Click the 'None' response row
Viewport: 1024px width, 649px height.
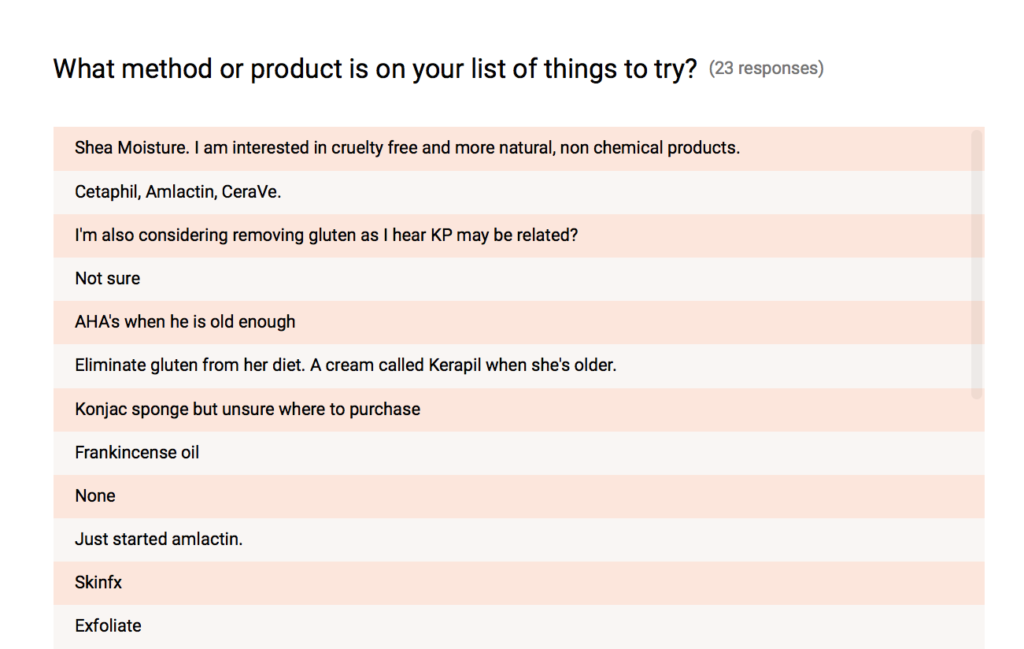tap(519, 496)
